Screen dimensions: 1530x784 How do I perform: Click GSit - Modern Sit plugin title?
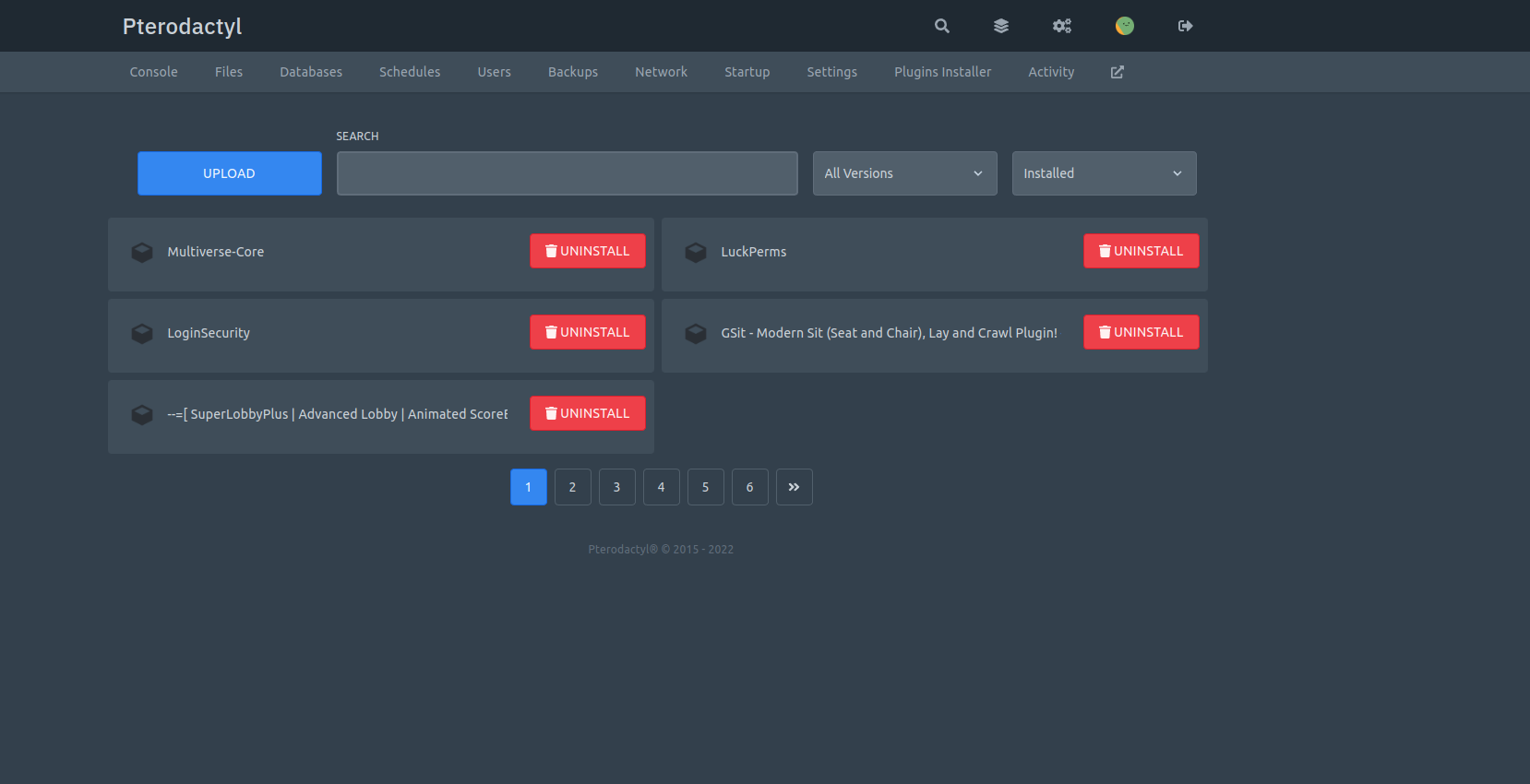[x=889, y=333]
